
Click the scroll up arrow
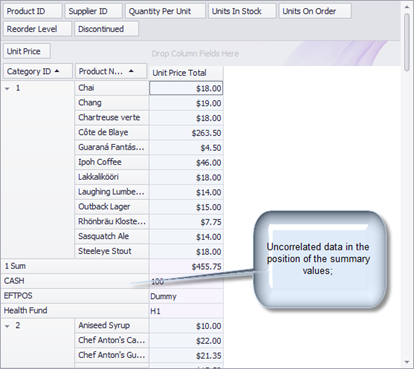[407, 6]
